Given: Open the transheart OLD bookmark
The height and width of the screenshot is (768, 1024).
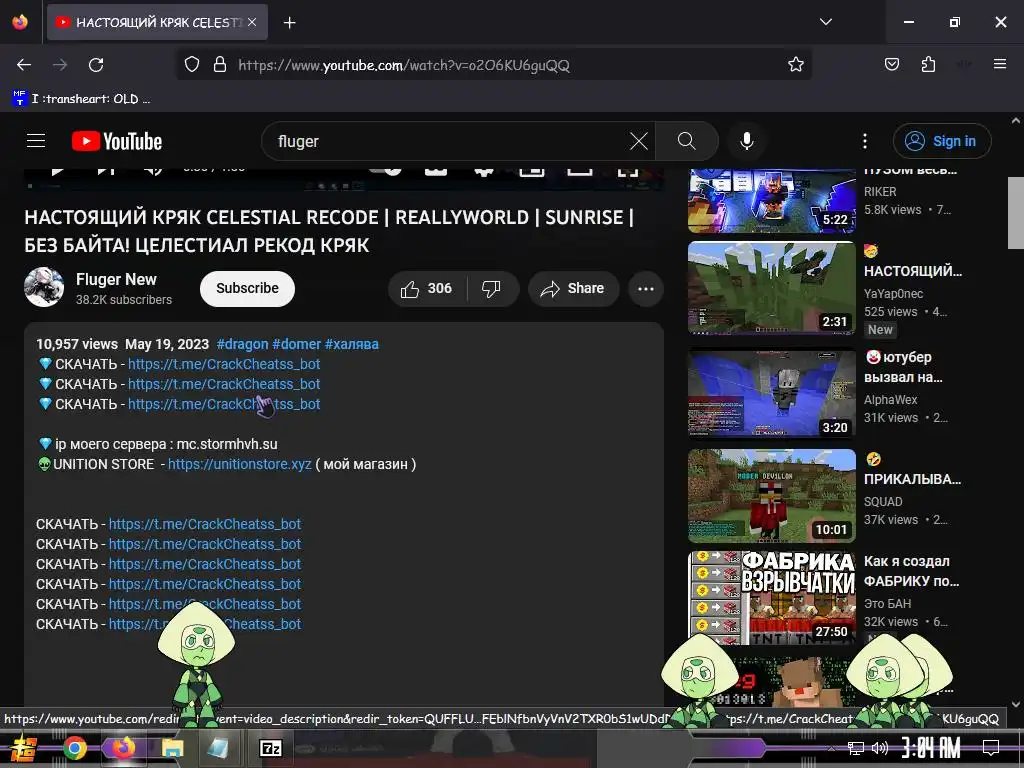Looking at the screenshot, I should (x=81, y=99).
